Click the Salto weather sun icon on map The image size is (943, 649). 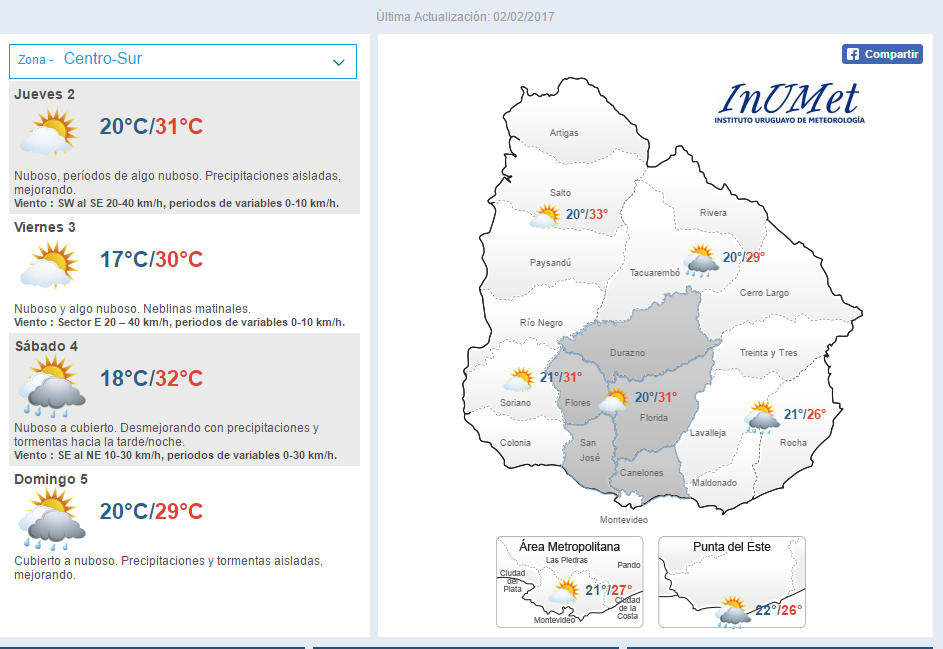(545, 217)
